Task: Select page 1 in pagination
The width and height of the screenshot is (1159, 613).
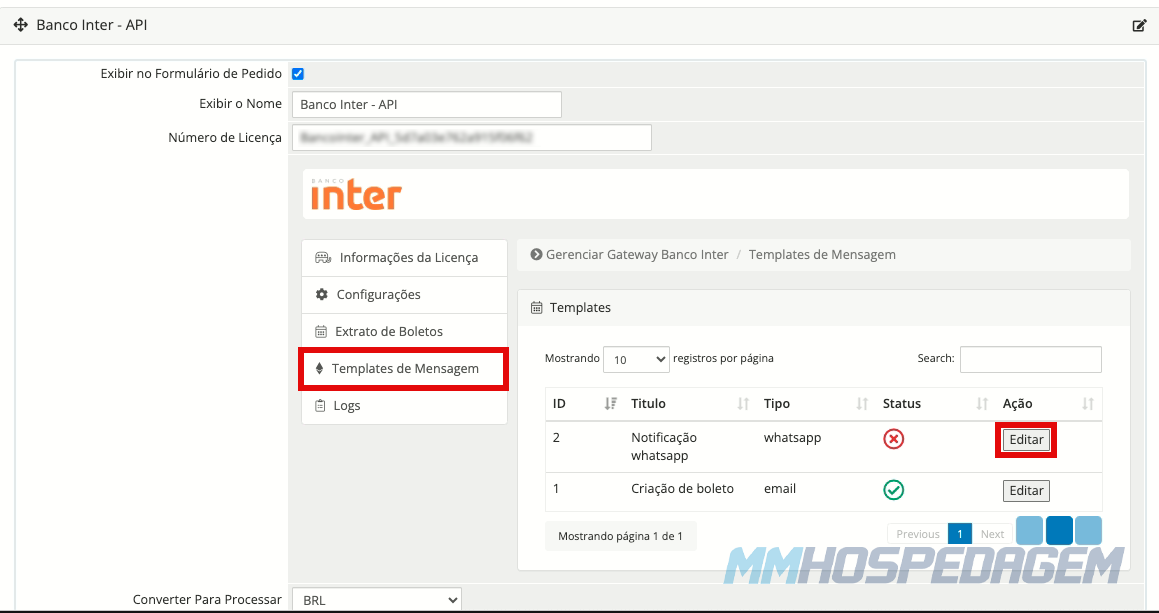Action: [x=959, y=534]
